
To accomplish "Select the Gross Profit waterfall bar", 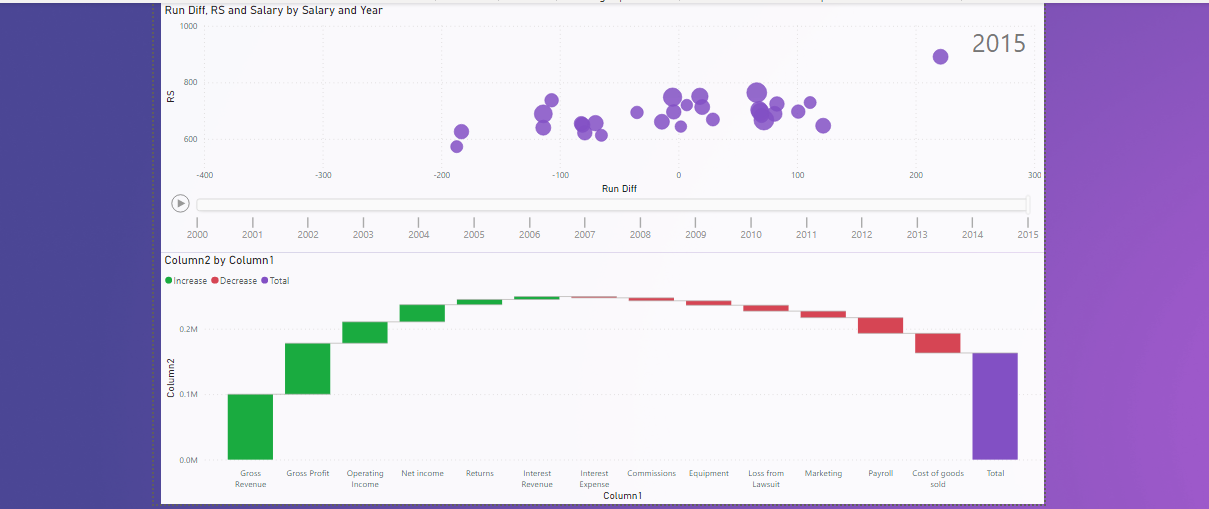I will [307, 369].
